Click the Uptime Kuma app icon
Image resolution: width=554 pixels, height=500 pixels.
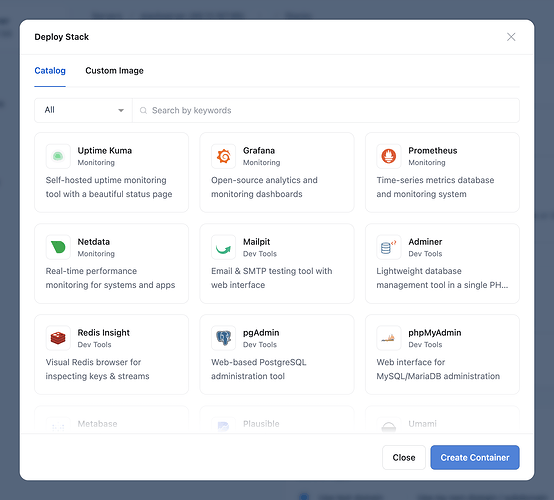[x=58, y=156]
